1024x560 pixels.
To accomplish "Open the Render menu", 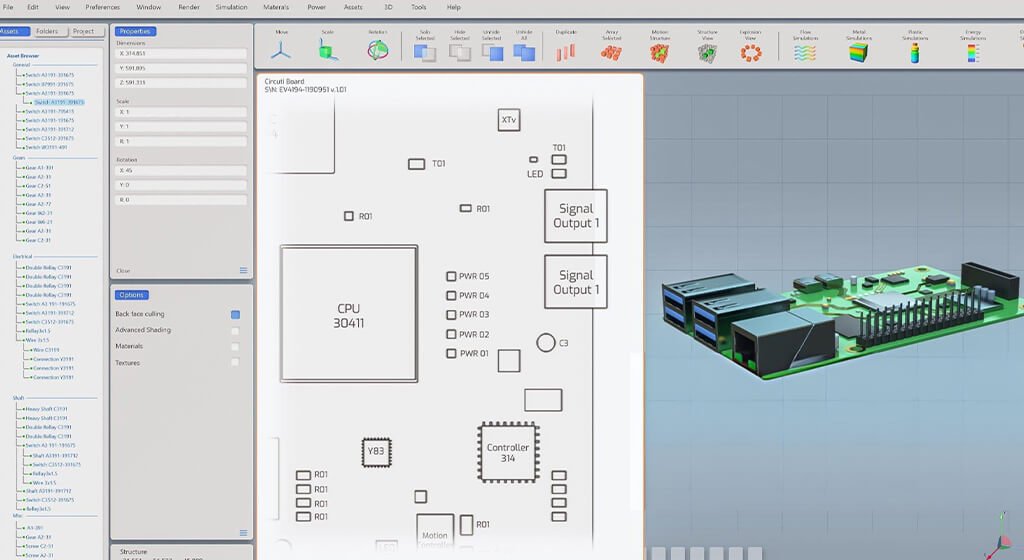I will (189, 7).
